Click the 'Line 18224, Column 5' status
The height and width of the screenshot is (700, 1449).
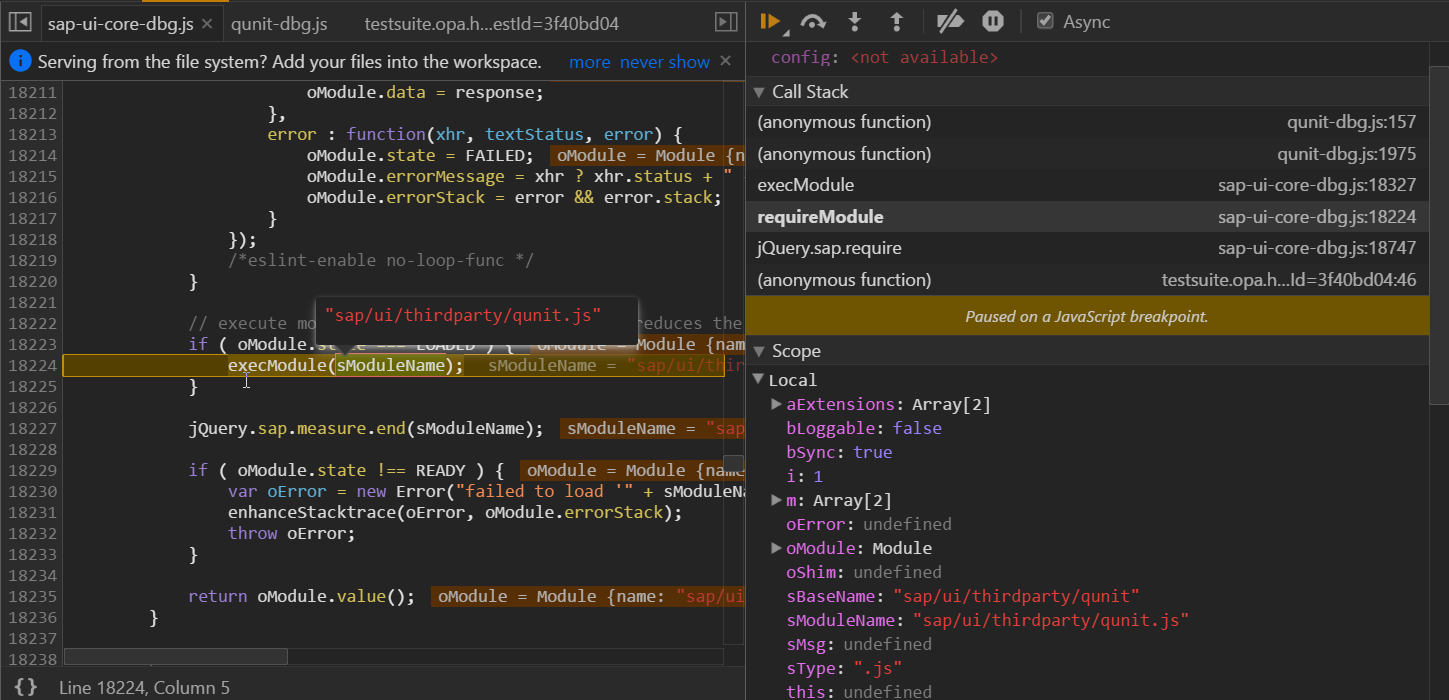(144, 688)
